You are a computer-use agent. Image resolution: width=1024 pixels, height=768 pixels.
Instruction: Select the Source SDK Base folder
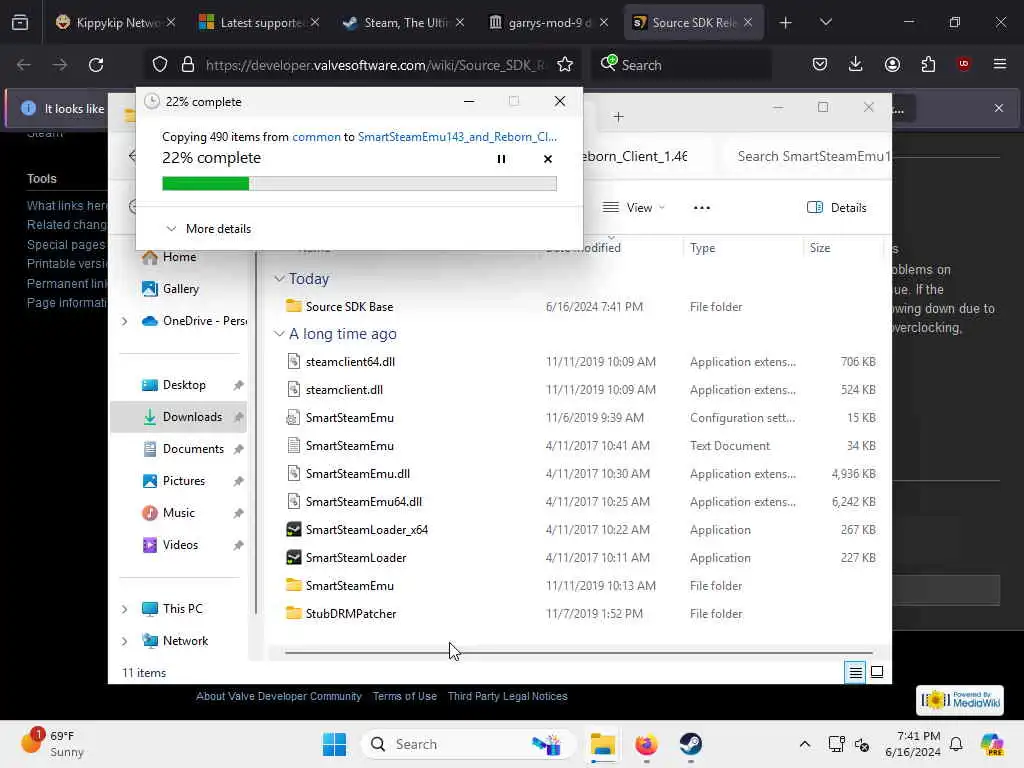click(x=349, y=306)
